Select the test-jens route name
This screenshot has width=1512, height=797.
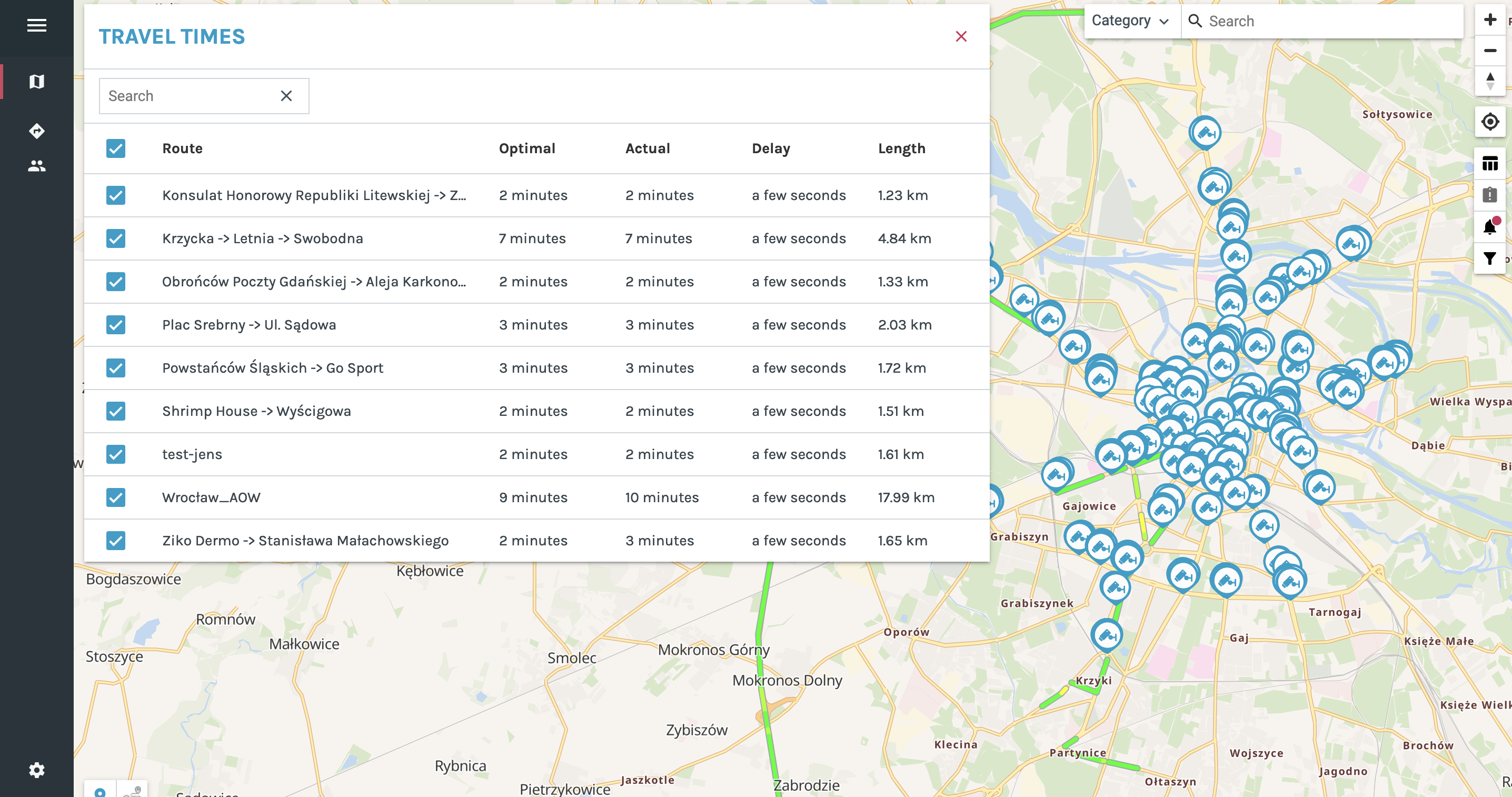(x=192, y=454)
